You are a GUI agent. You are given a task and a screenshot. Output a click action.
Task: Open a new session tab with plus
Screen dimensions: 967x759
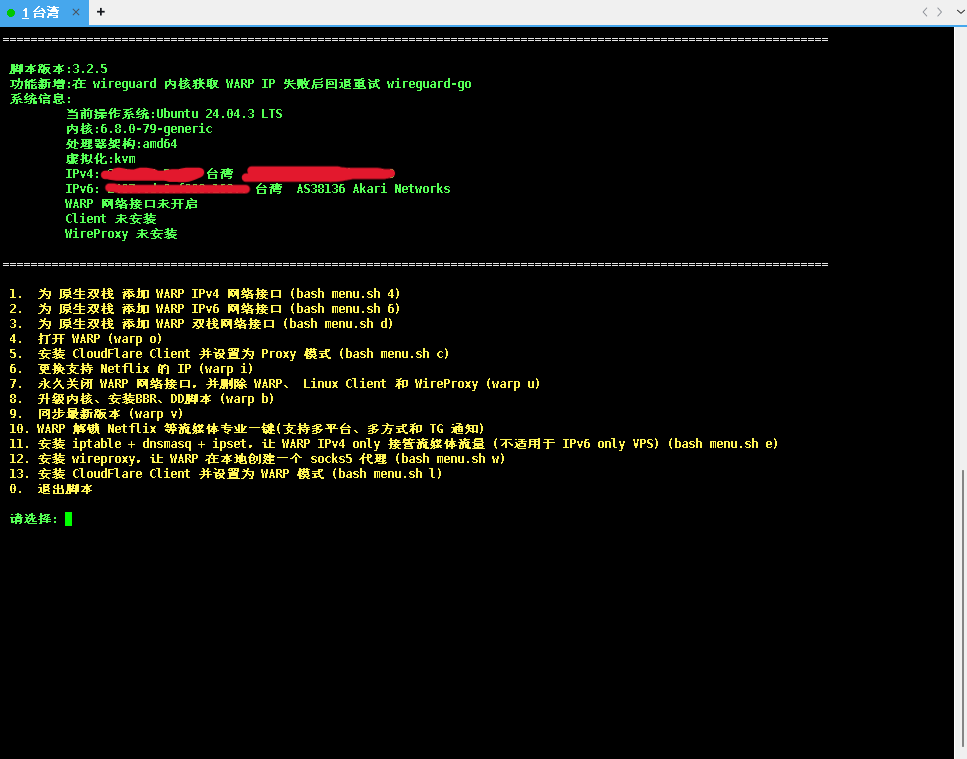101,12
